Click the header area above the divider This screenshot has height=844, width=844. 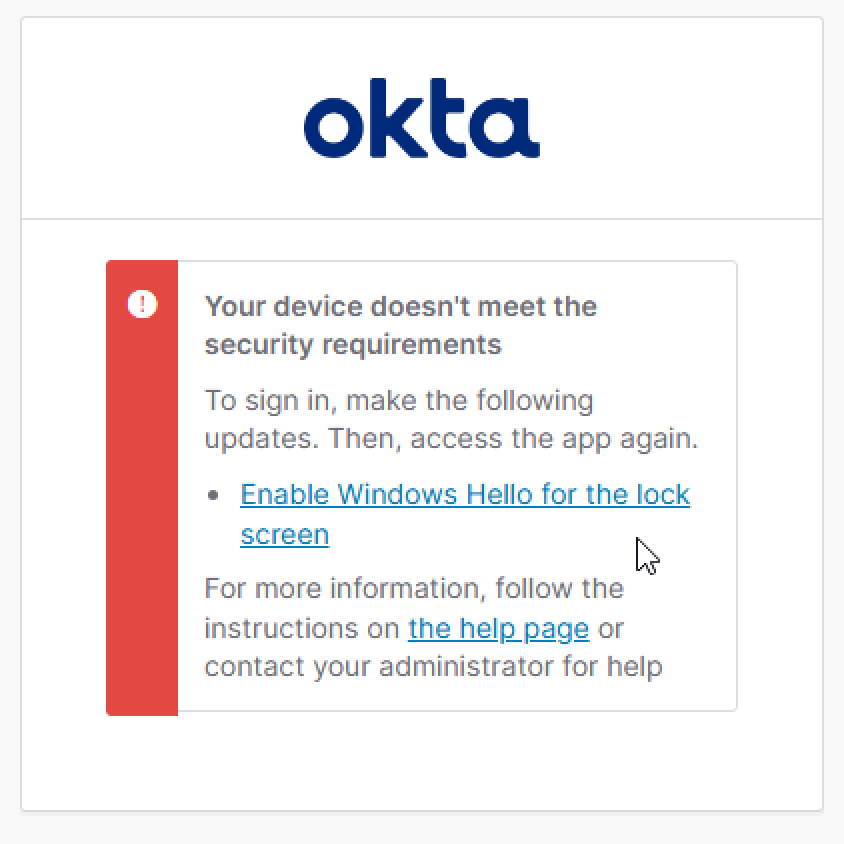click(x=422, y=118)
